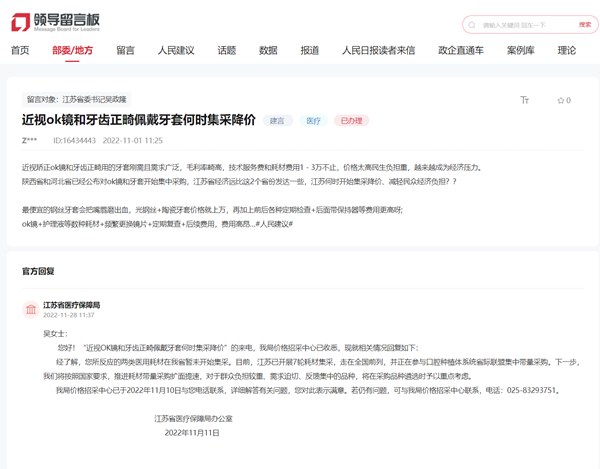Screen dimensions: 600x469
Task: Open the 案例库 tab
Action: click(x=520, y=50)
